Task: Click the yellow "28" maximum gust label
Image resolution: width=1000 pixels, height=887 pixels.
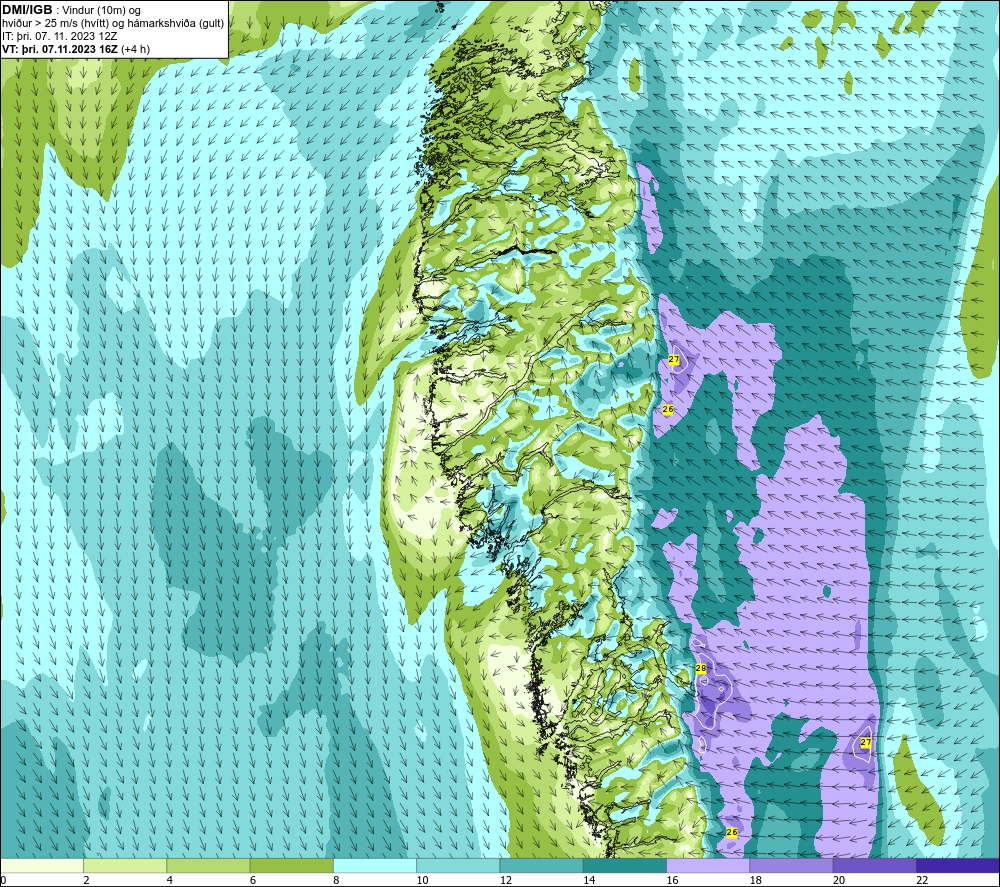Action: tap(701, 668)
